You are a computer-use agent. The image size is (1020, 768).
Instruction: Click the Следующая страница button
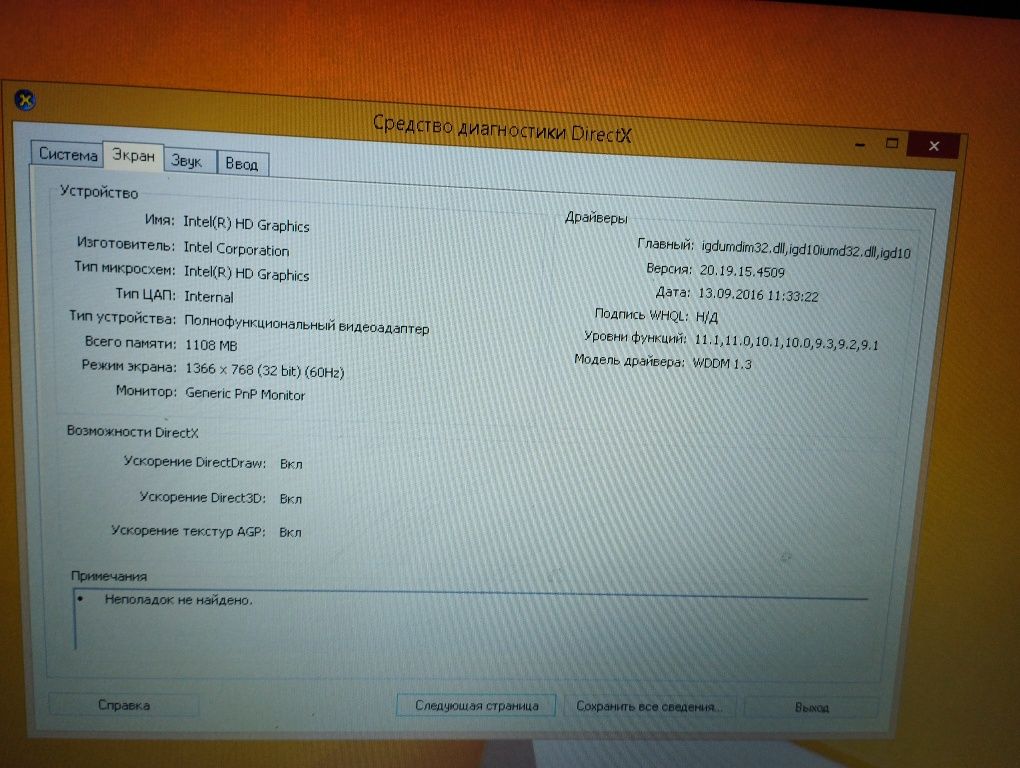(x=477, y=706)
